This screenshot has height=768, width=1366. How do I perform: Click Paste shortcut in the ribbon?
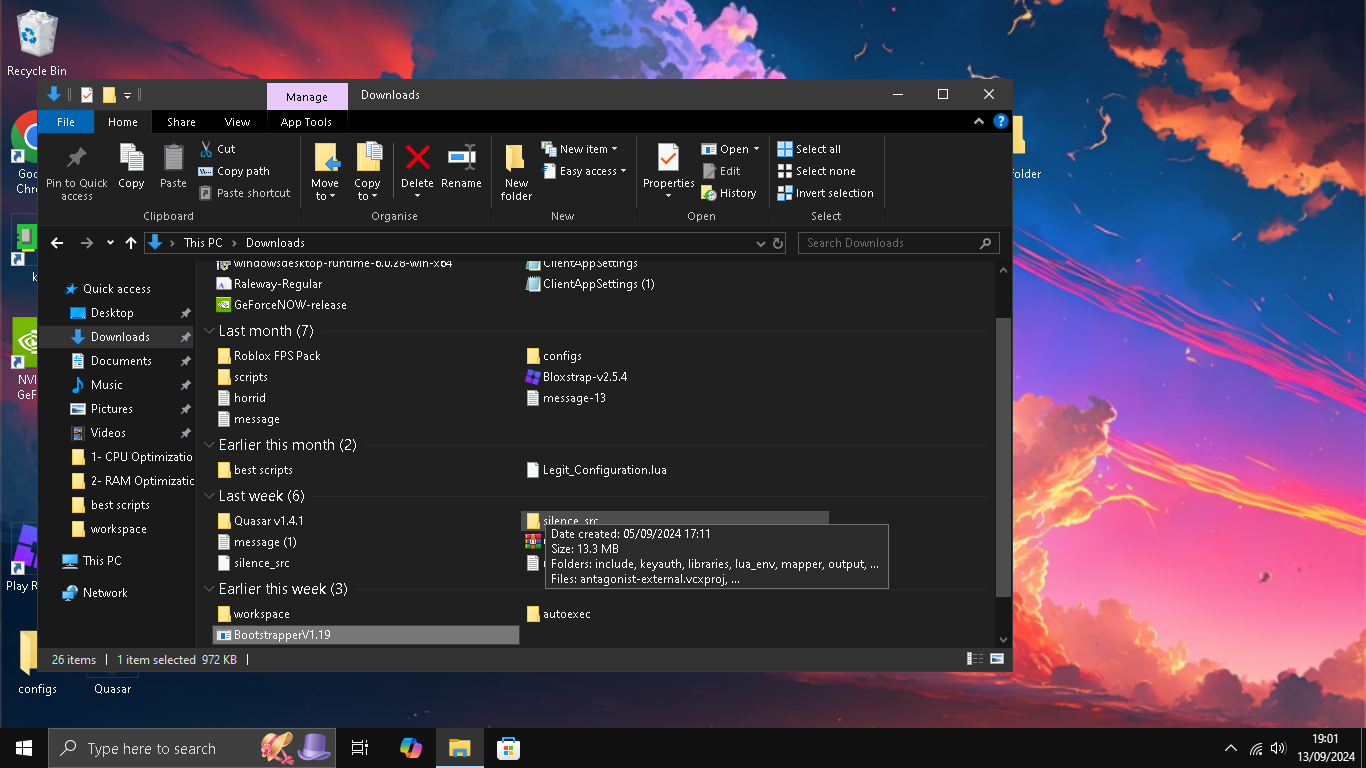coord(244,193)
